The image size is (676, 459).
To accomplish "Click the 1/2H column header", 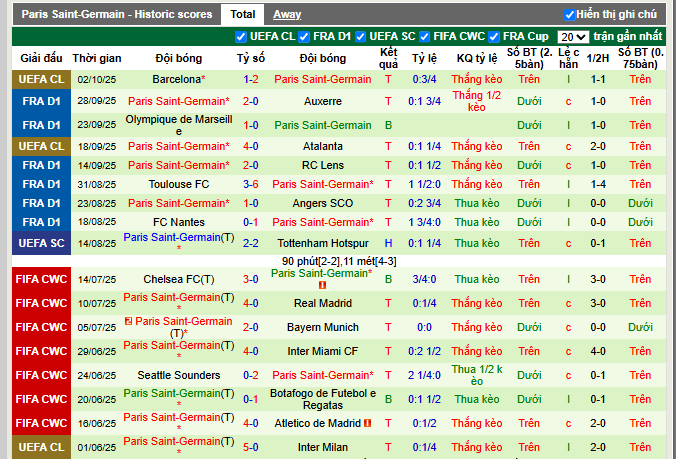I will coord(598,58).
